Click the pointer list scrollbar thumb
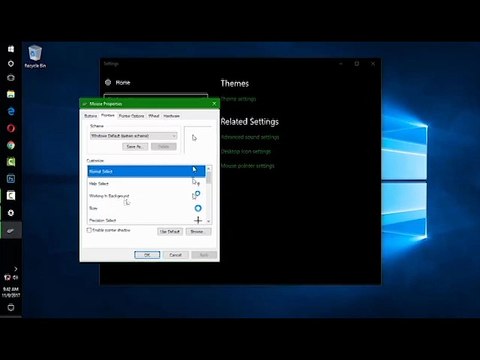This screenshot has width=480, height=360. (209, 177)
